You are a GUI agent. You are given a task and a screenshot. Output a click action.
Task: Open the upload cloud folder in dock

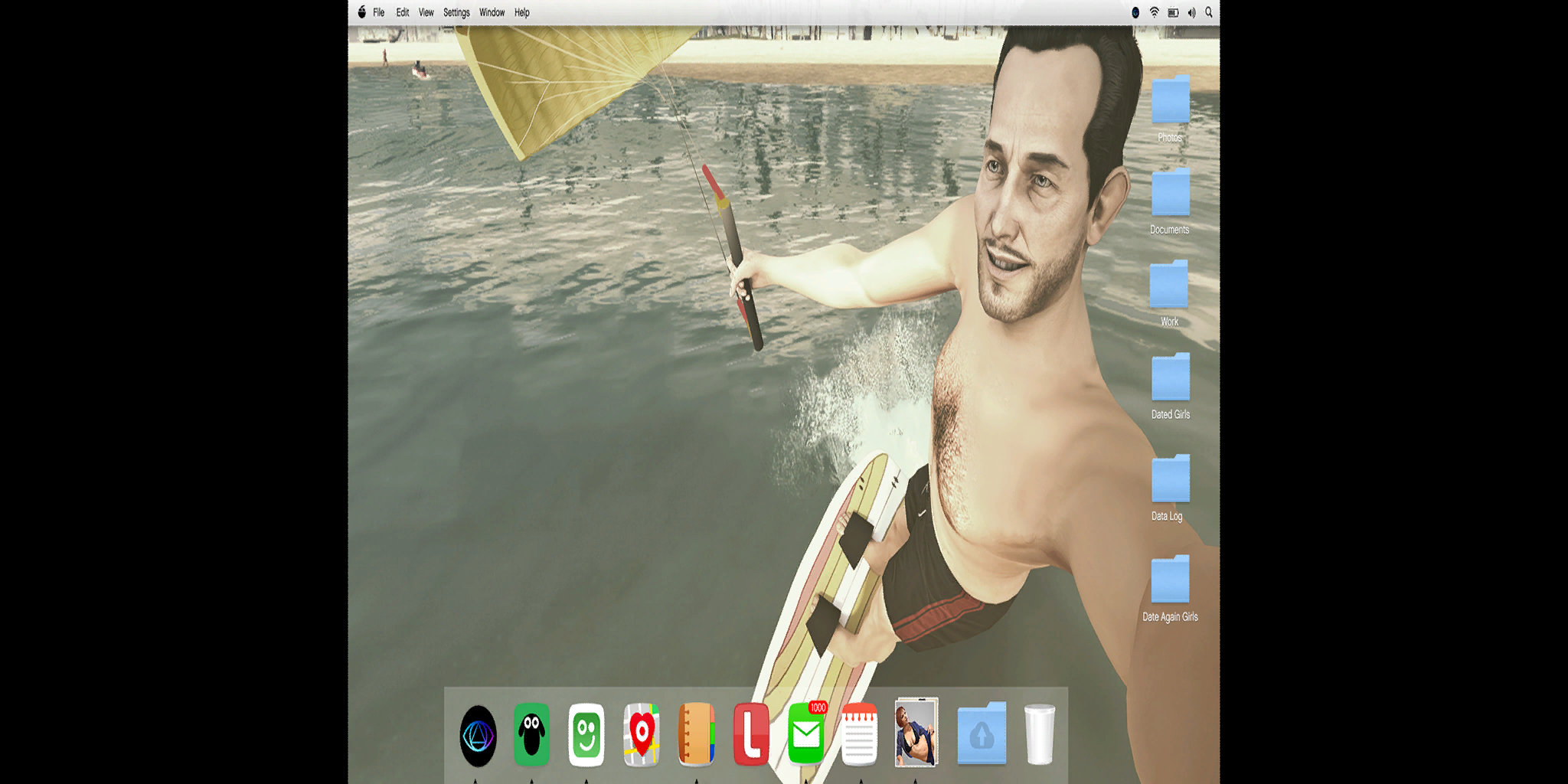pyautogui.click(x=982, y=733)
